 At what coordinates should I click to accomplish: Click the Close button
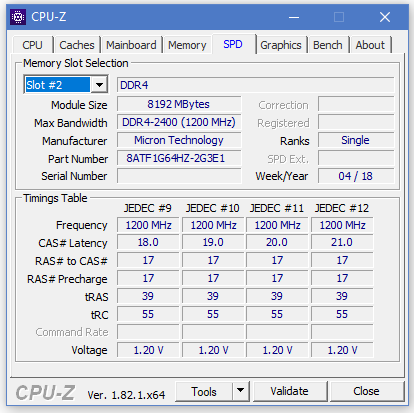366,391
